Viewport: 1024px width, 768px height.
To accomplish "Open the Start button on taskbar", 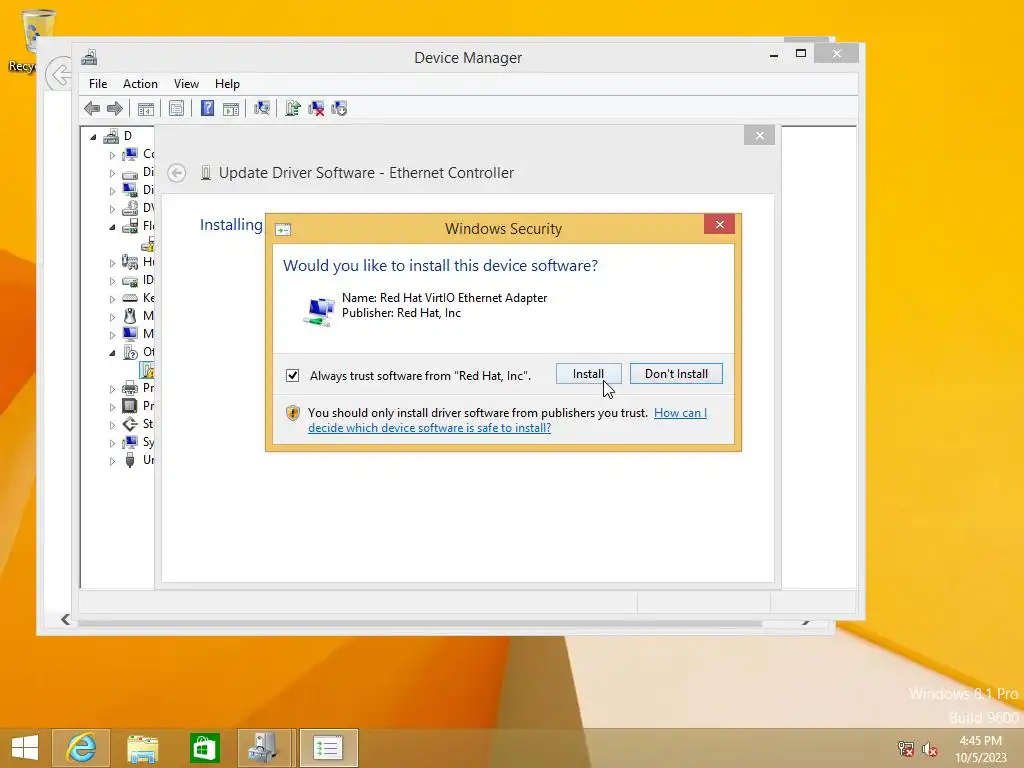I will pos(25,748).
